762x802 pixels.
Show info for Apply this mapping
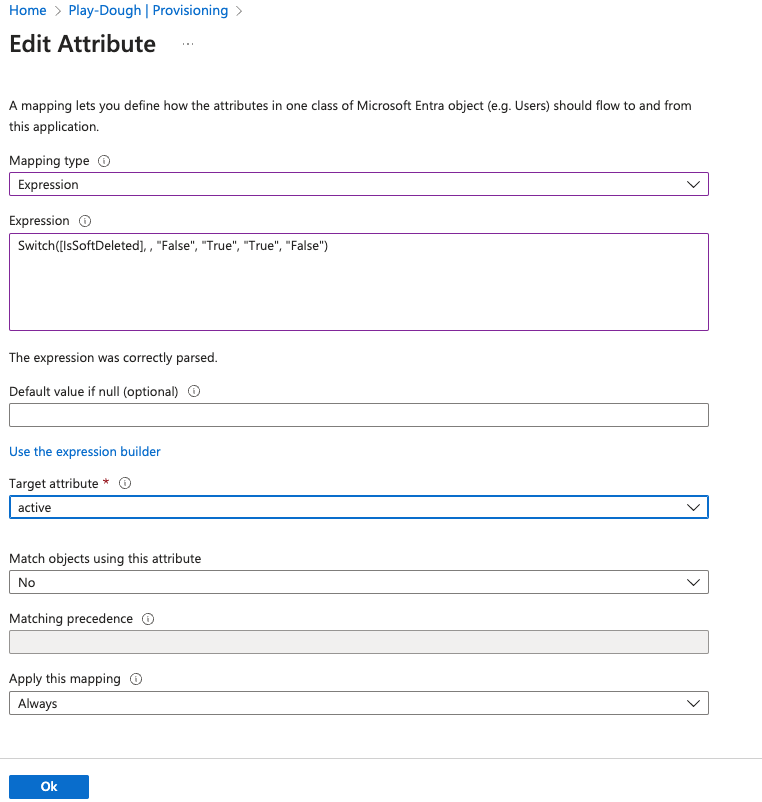pos(136,679)
